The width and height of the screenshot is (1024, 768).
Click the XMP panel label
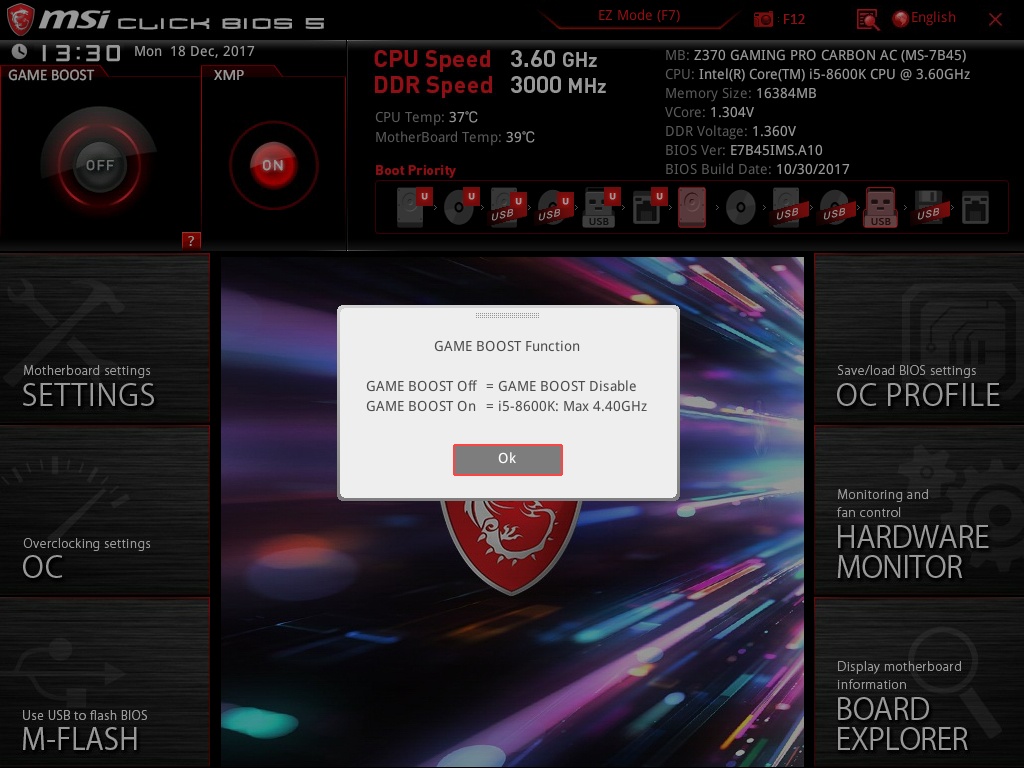tap(229, 75)
